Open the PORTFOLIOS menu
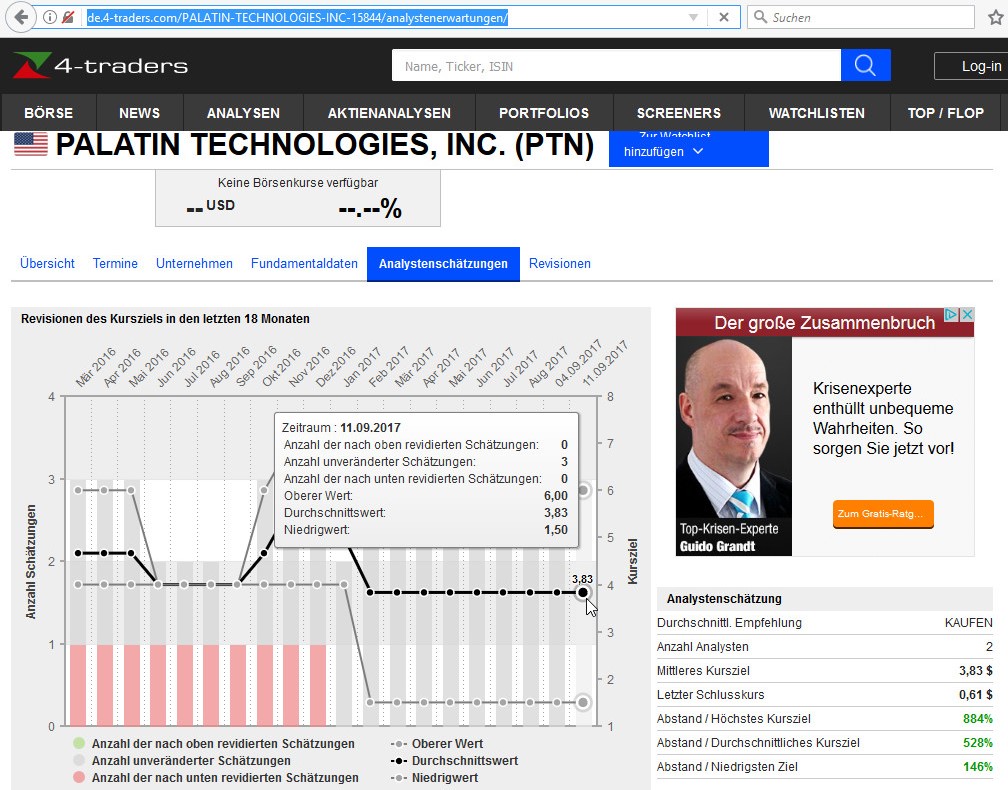The height and width of the screenshot is (790, 1008). pos(544,113)
